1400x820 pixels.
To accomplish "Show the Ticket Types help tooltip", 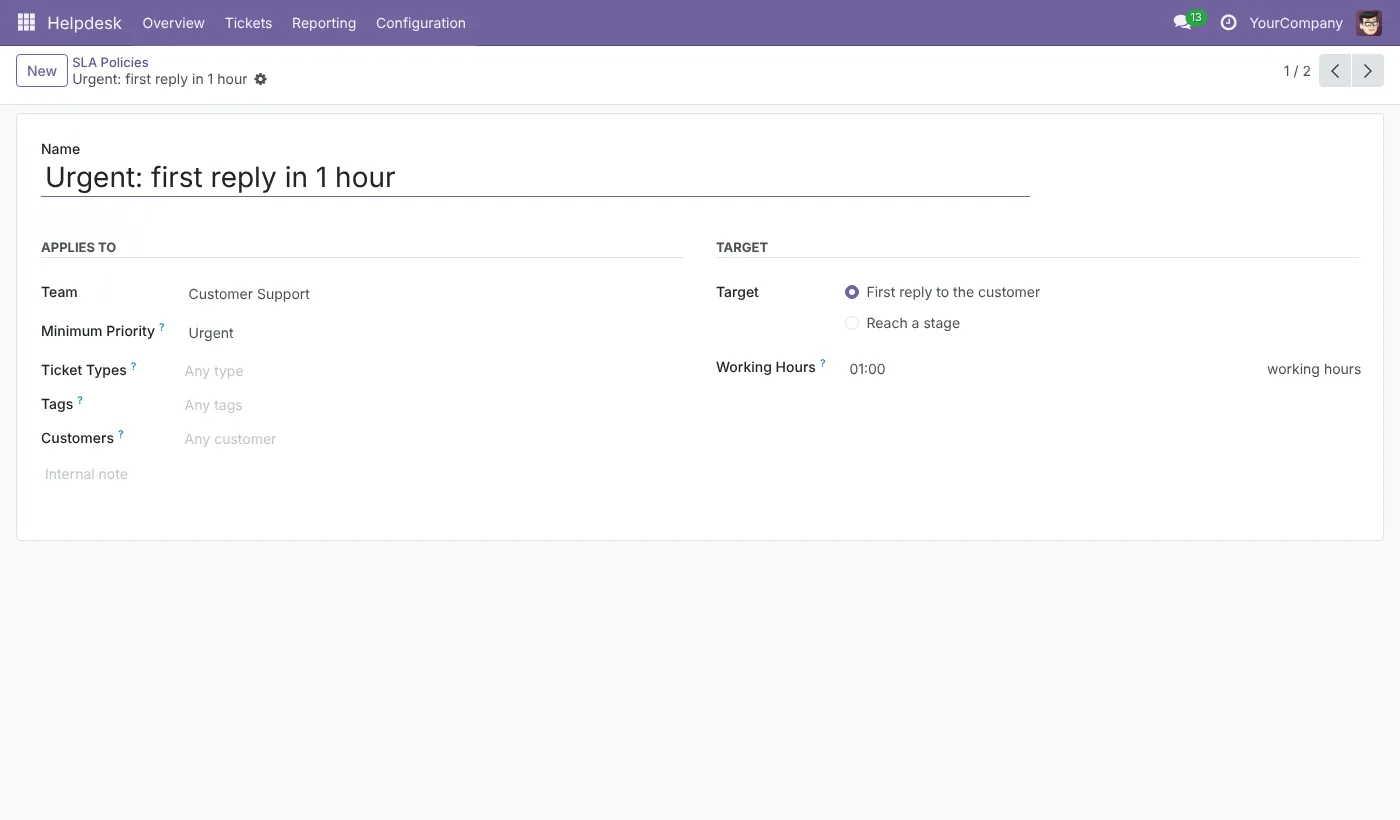I will [x=133, y=366].
